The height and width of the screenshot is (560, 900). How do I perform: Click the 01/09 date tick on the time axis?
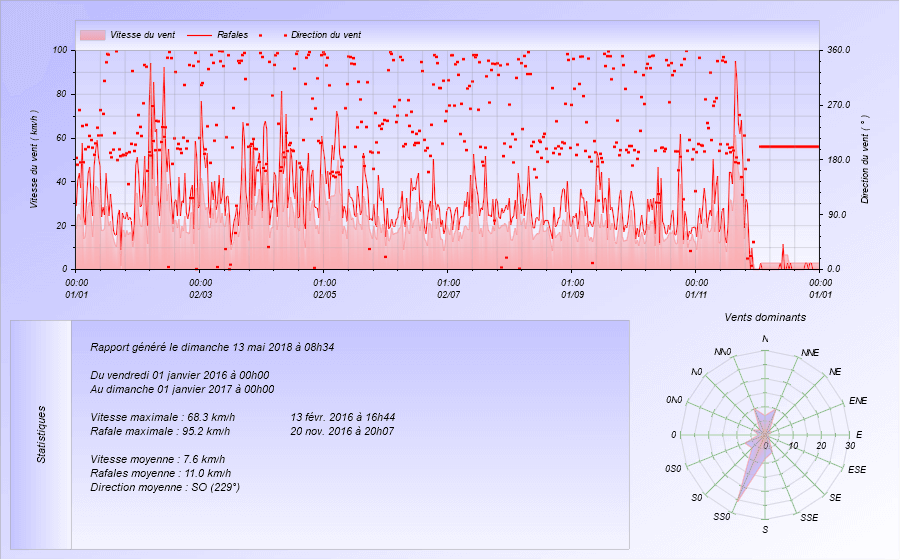pyautogui.click(x=573, y=295)
